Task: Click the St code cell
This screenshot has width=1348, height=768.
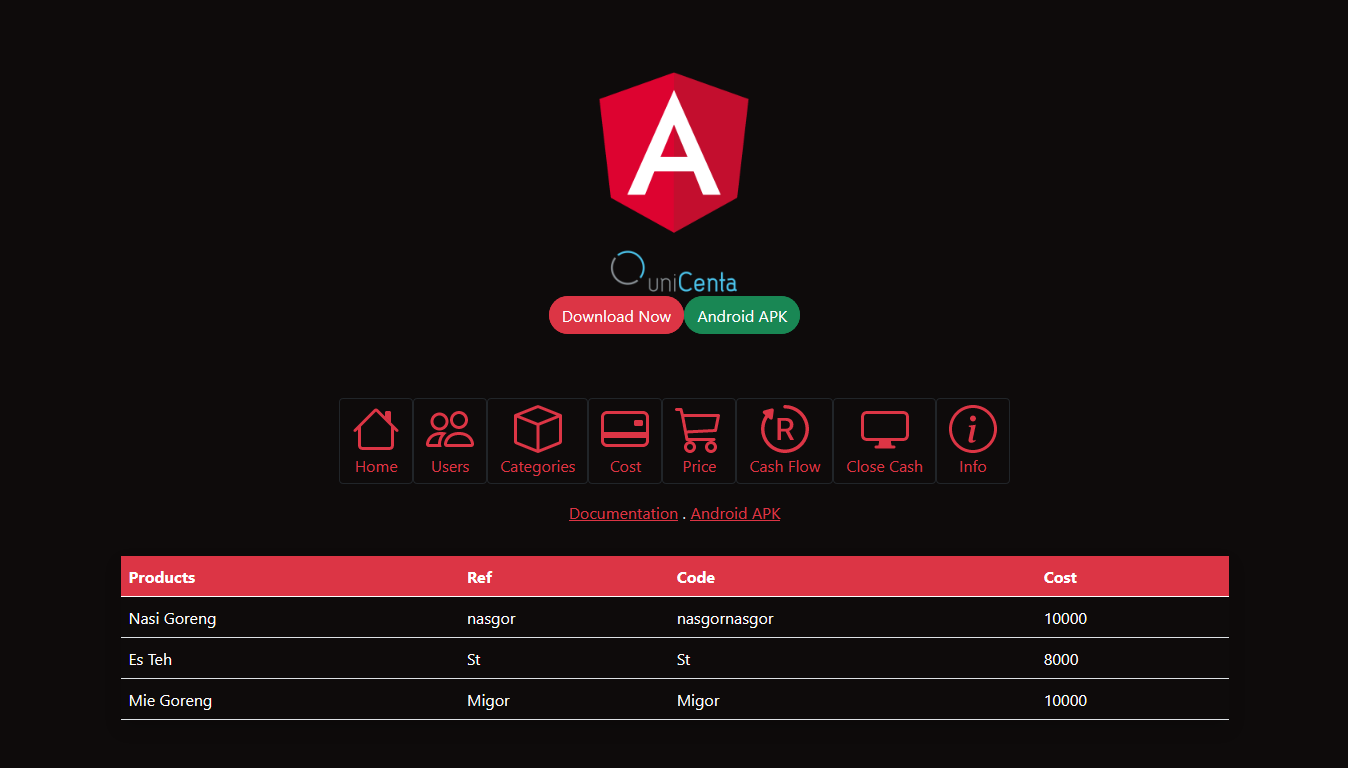Action: coord(852,659)
